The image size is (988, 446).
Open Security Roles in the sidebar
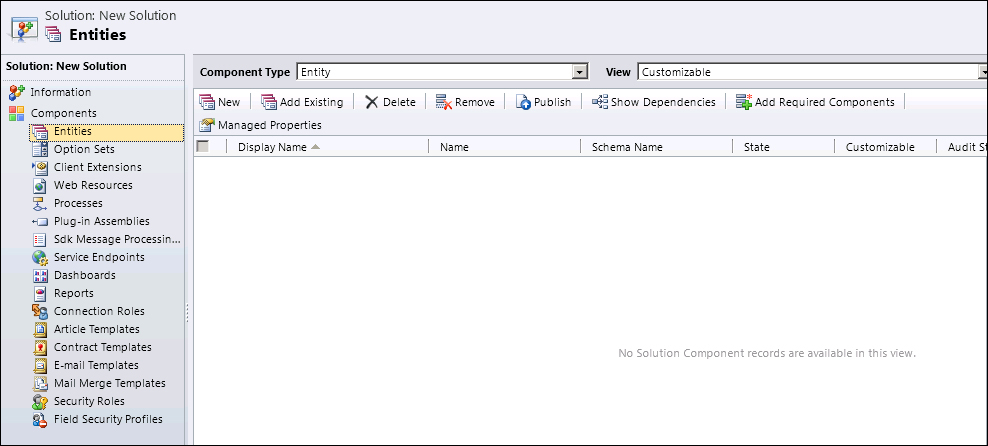point(89,401)
